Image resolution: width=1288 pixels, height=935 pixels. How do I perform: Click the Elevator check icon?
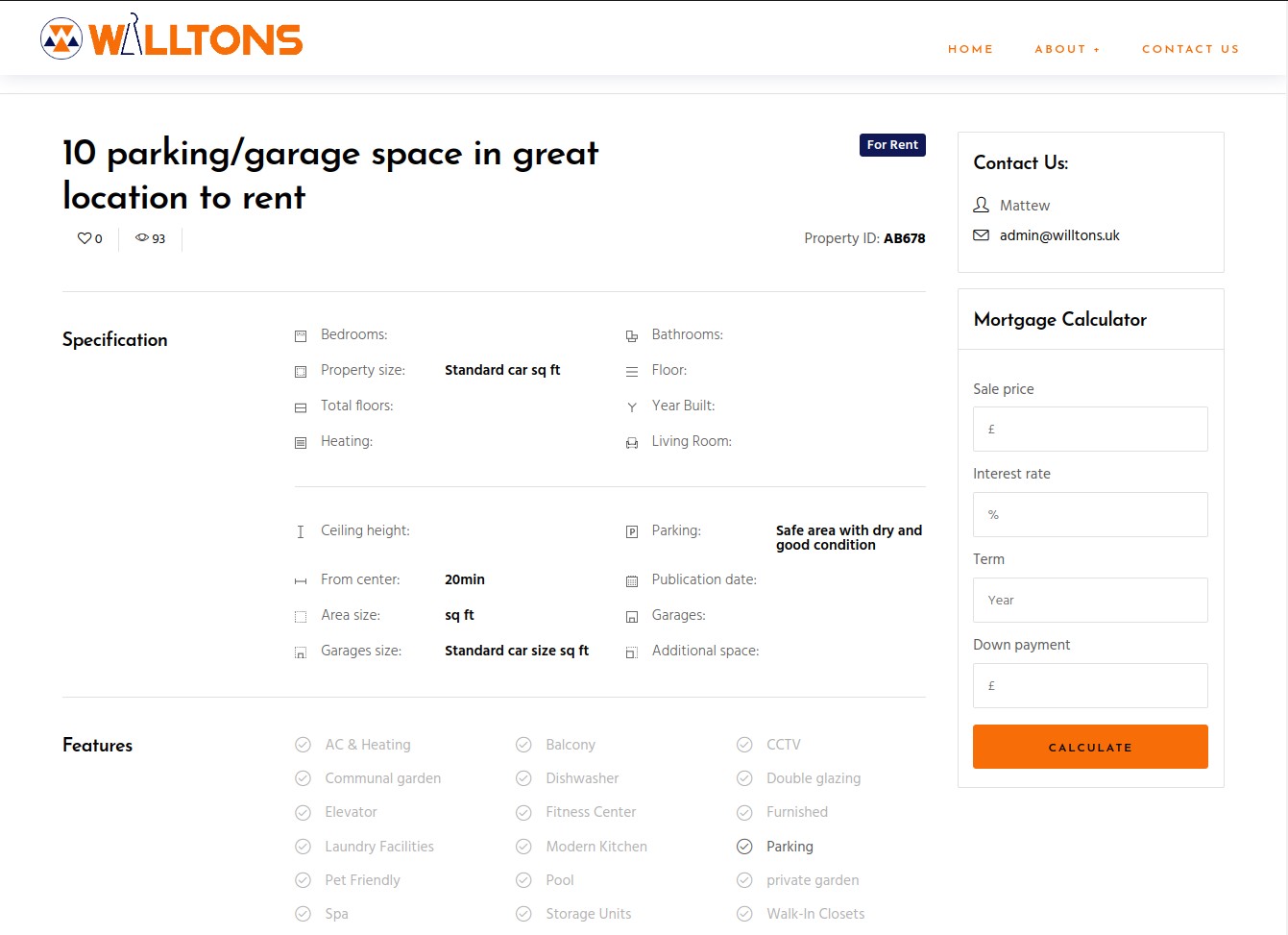303,812
